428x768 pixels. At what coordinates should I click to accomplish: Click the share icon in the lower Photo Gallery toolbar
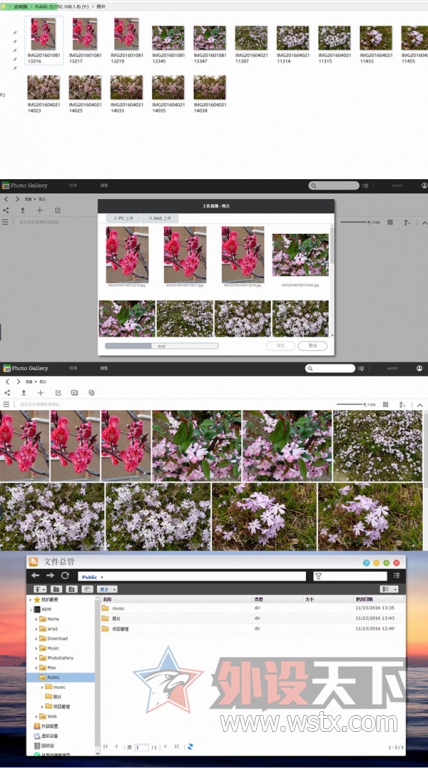pyautogui.click(x=7, y=393)
